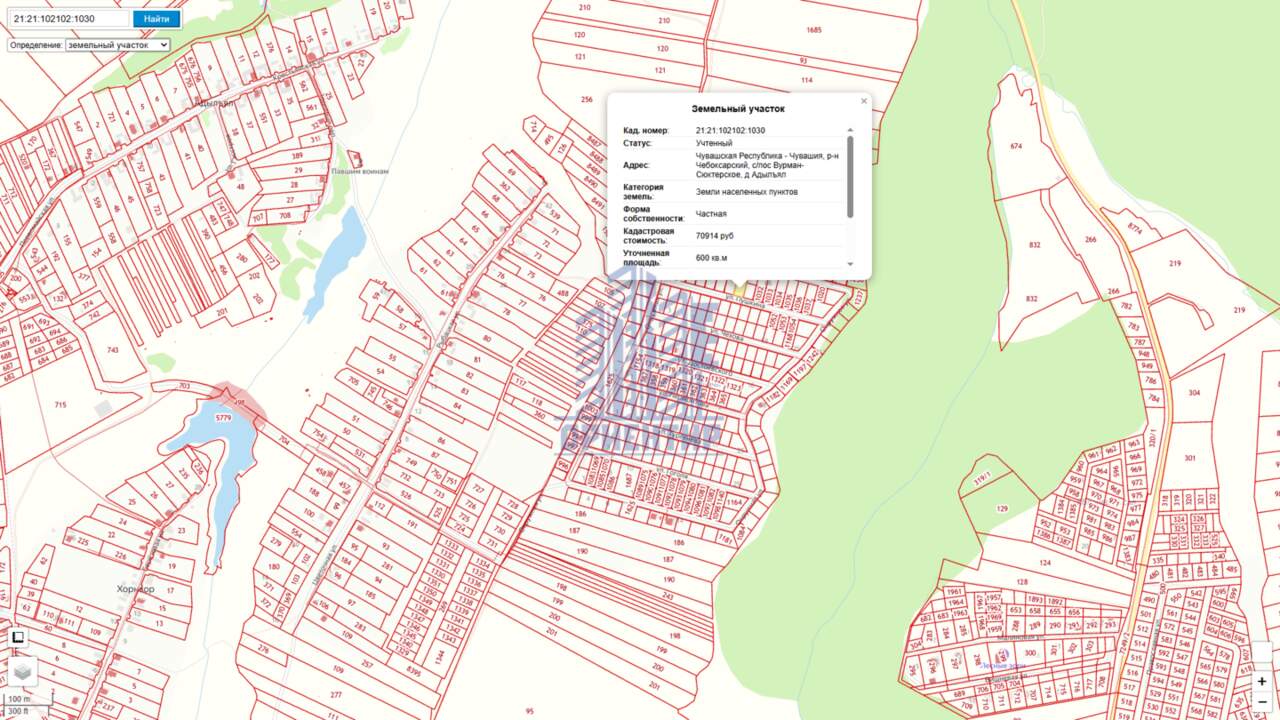
Task: Open the map layers stack icon
Action: [24, 670]
